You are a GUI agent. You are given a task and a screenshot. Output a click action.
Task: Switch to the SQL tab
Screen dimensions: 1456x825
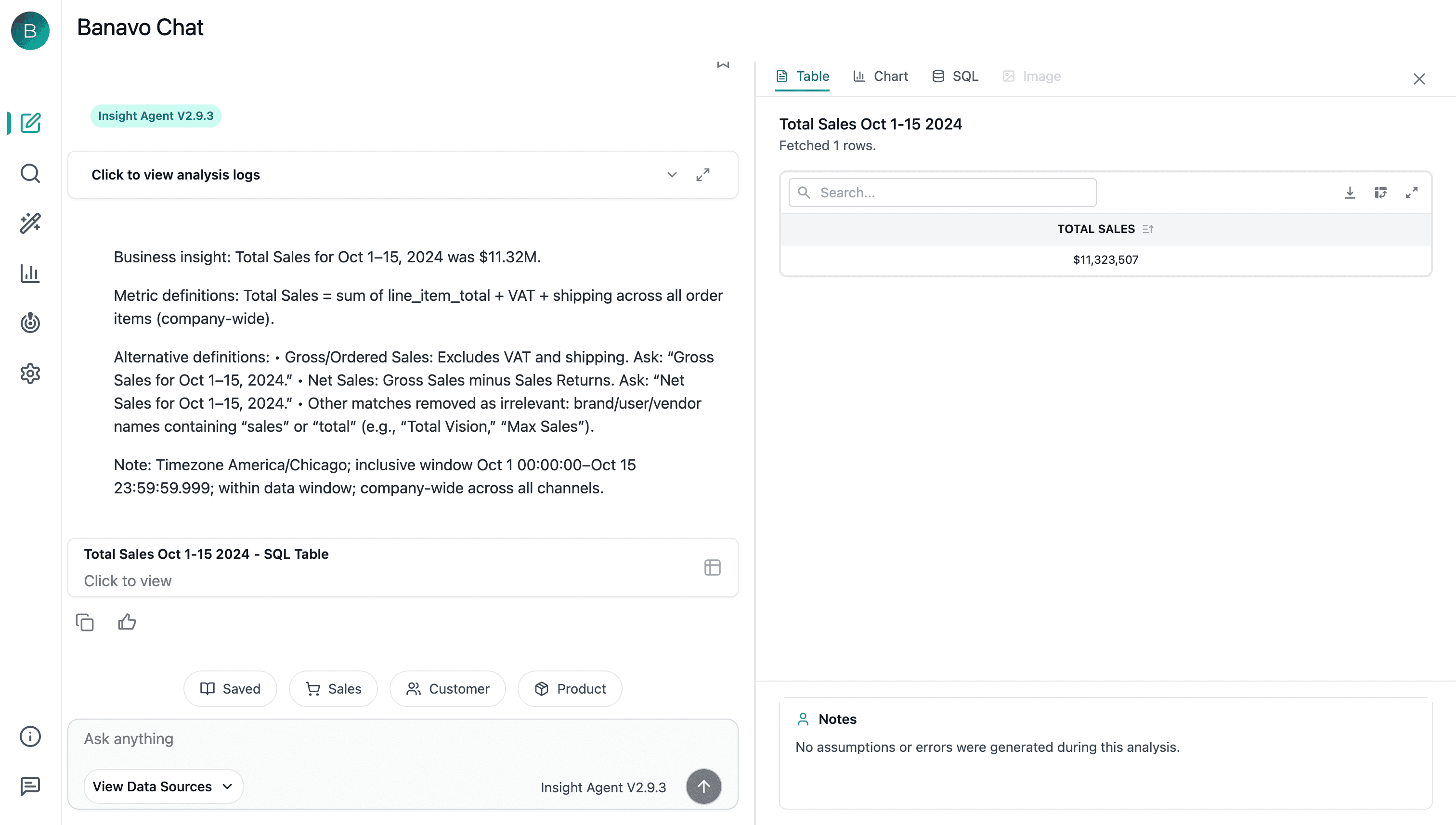pos(955,76)
